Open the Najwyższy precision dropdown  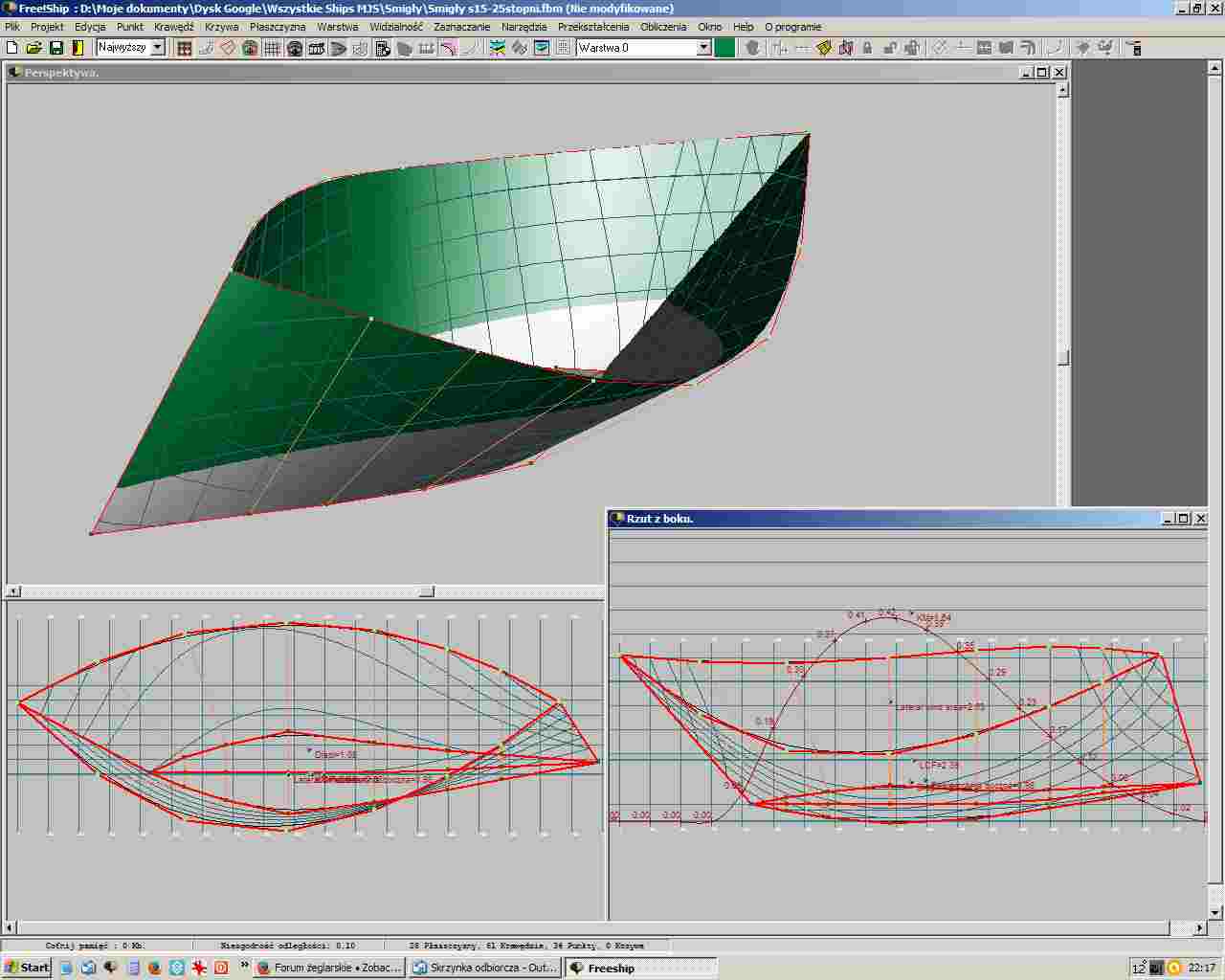point(158,48)
